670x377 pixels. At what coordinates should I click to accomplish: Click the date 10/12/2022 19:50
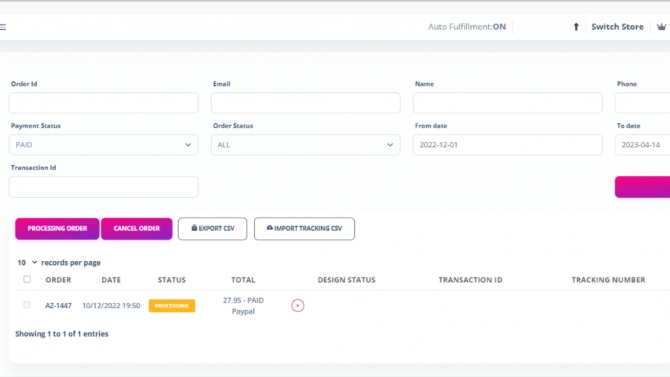[111, 306]
